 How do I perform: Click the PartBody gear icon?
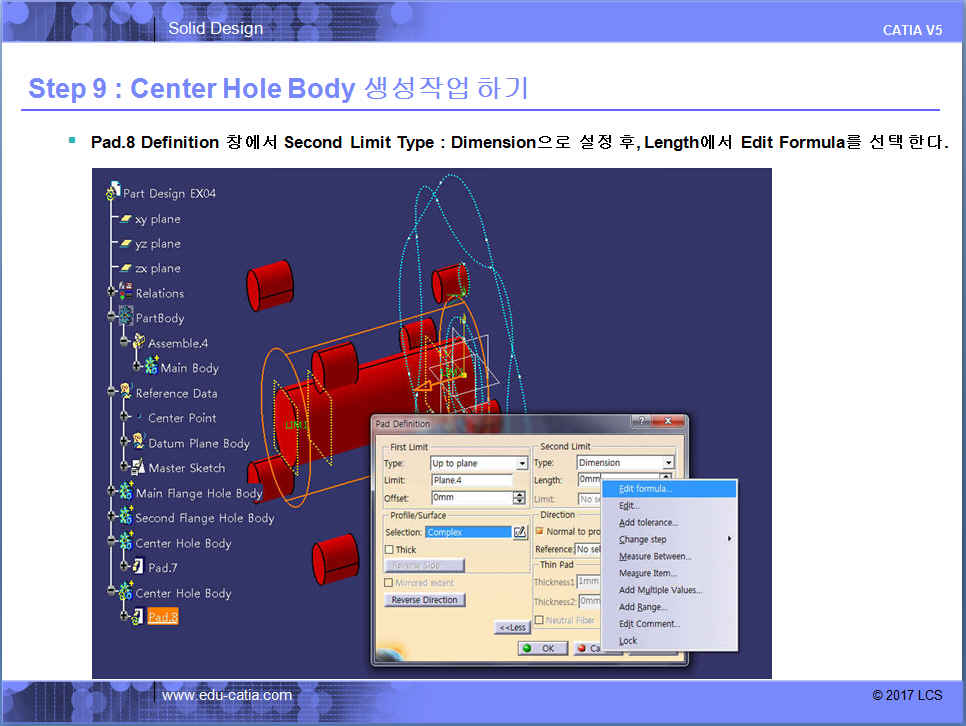[x=125, y=318]
